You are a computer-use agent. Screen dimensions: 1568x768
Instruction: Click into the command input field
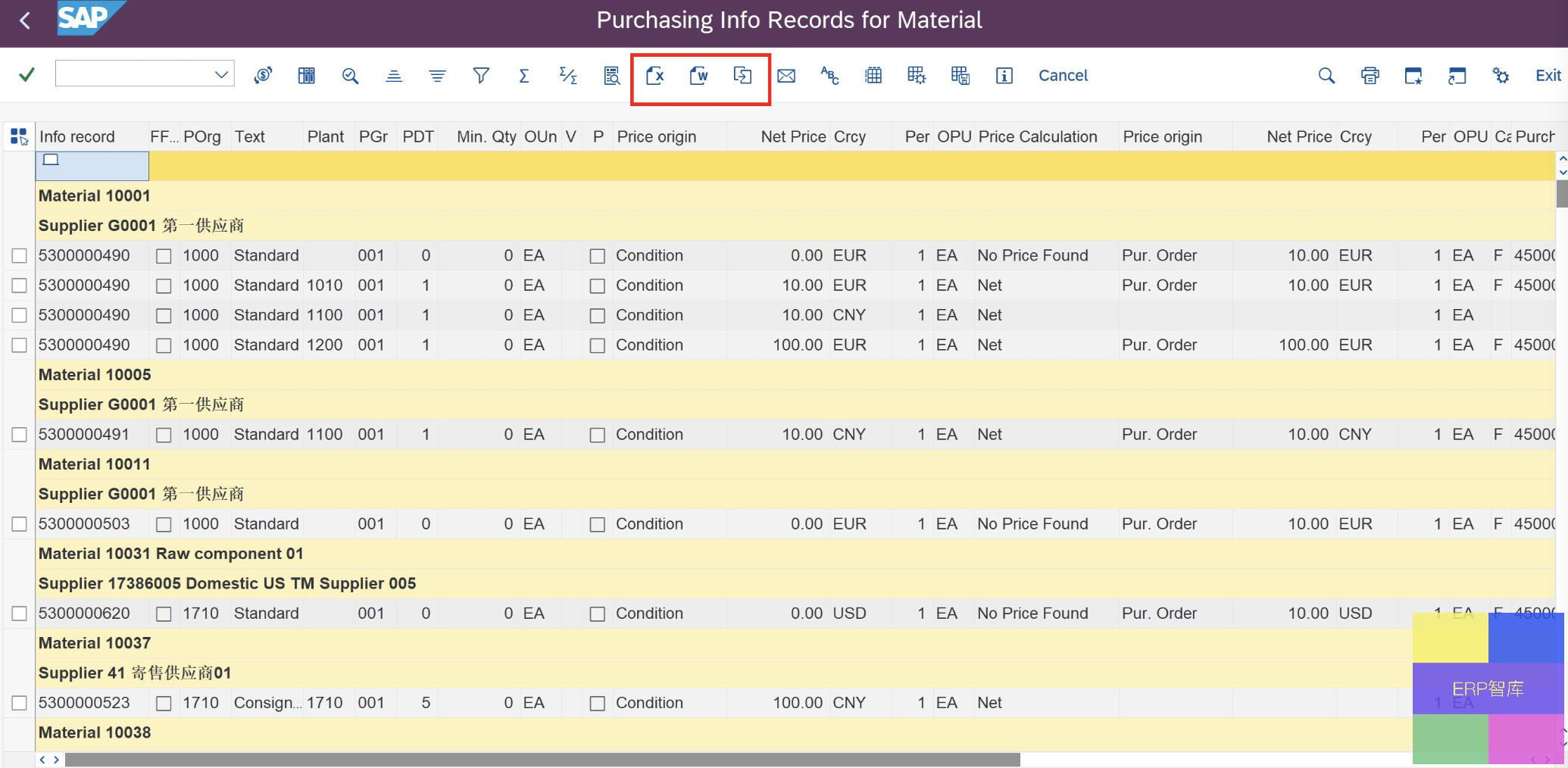pyautogui.click(x=135, y=73)
